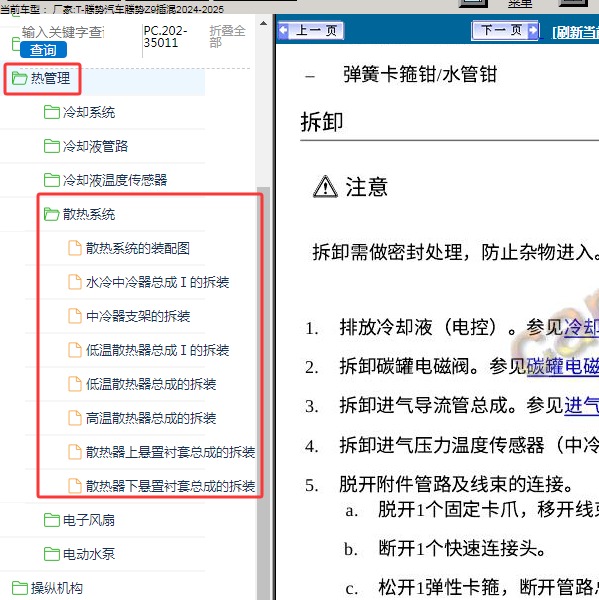Expand the 电子风扇 folder icon
599x600 pixels.
51,520
